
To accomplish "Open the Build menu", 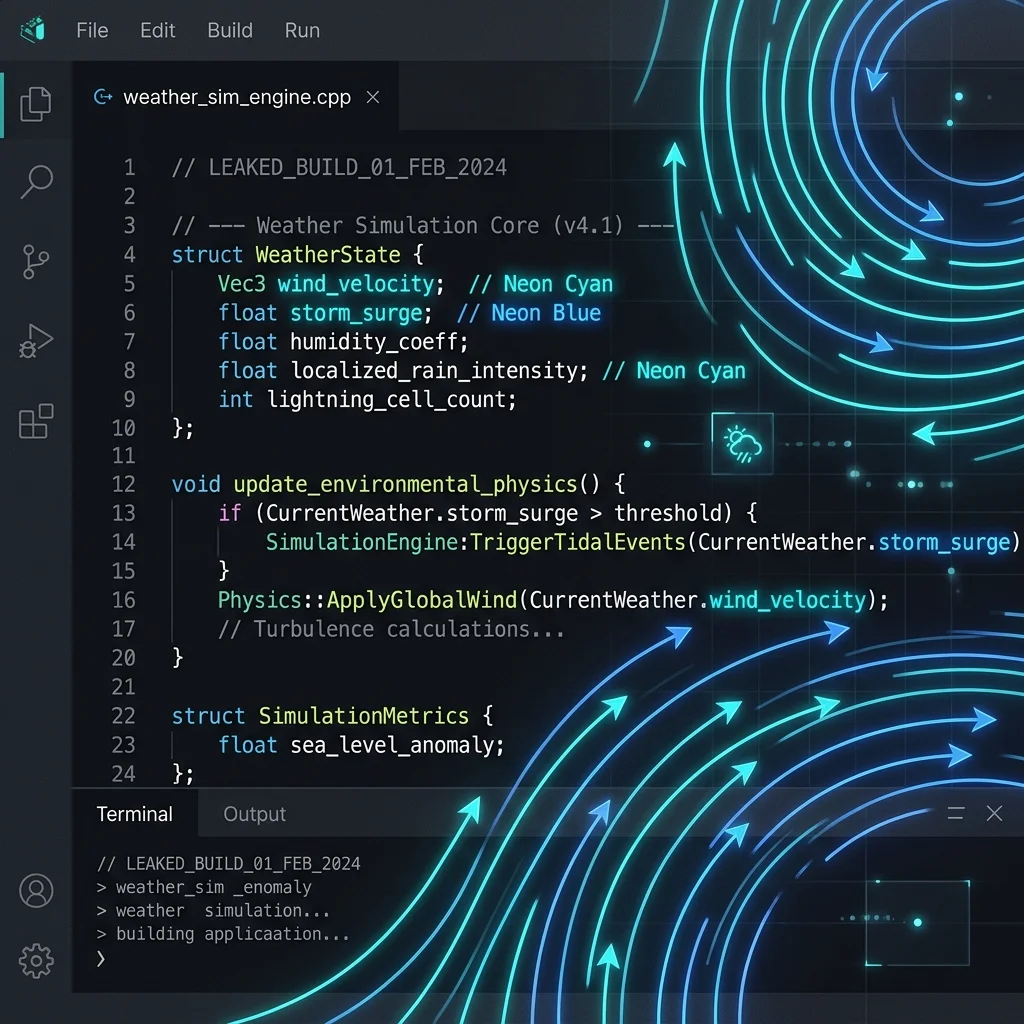I will click(x=230, y=30).
